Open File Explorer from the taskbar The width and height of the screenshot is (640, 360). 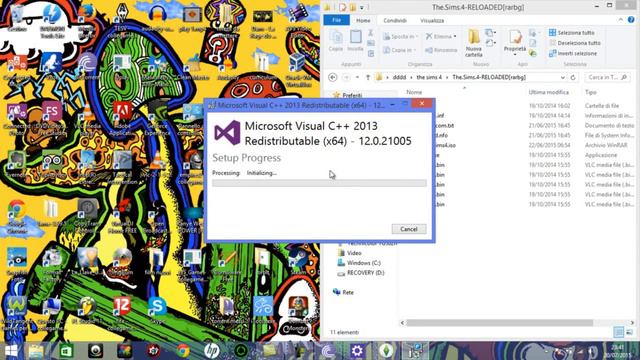point(36,351)
